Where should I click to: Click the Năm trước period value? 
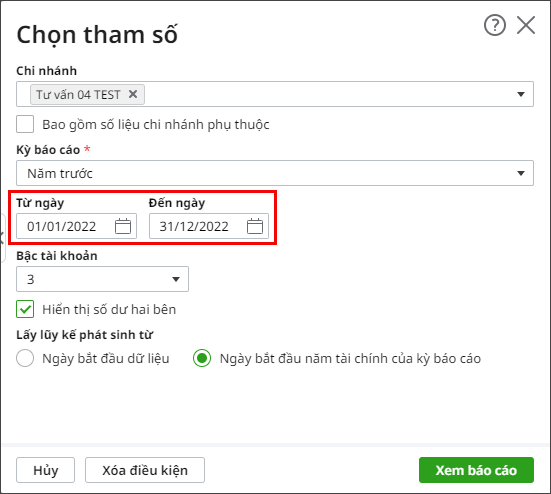(60, 173)
